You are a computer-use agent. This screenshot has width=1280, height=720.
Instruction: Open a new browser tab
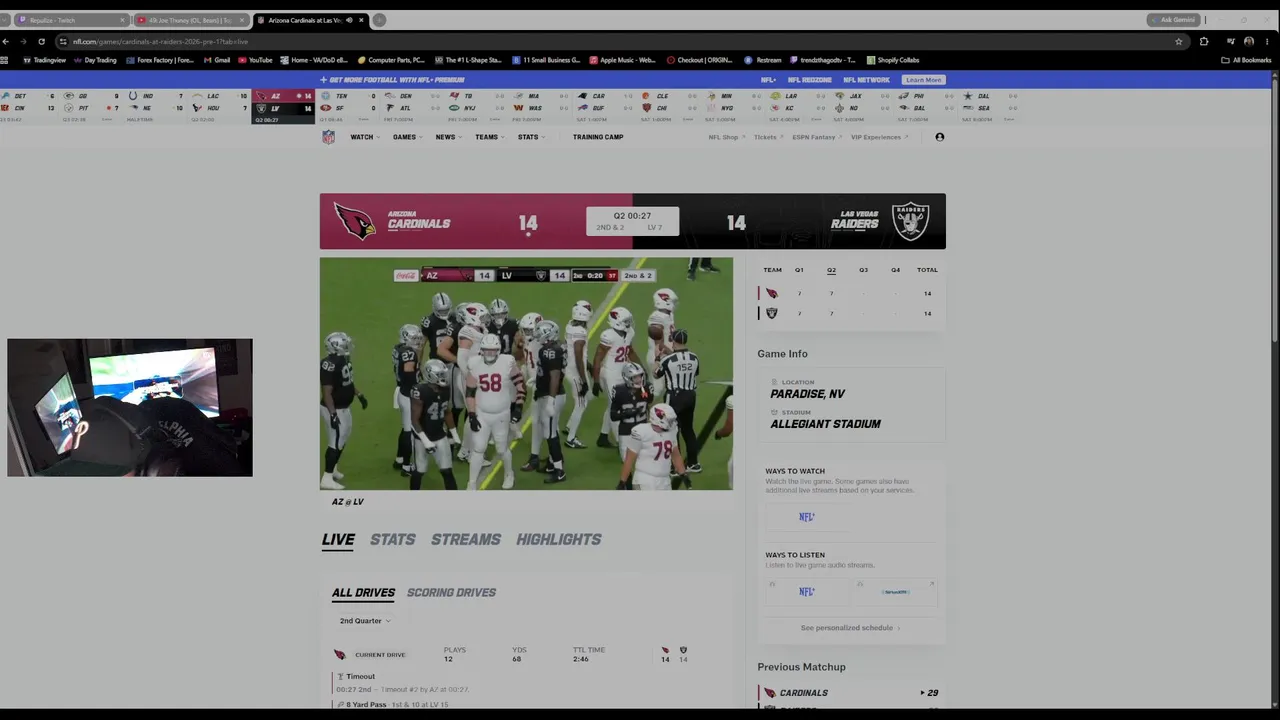pyautogui.click(x=379, y=20)
